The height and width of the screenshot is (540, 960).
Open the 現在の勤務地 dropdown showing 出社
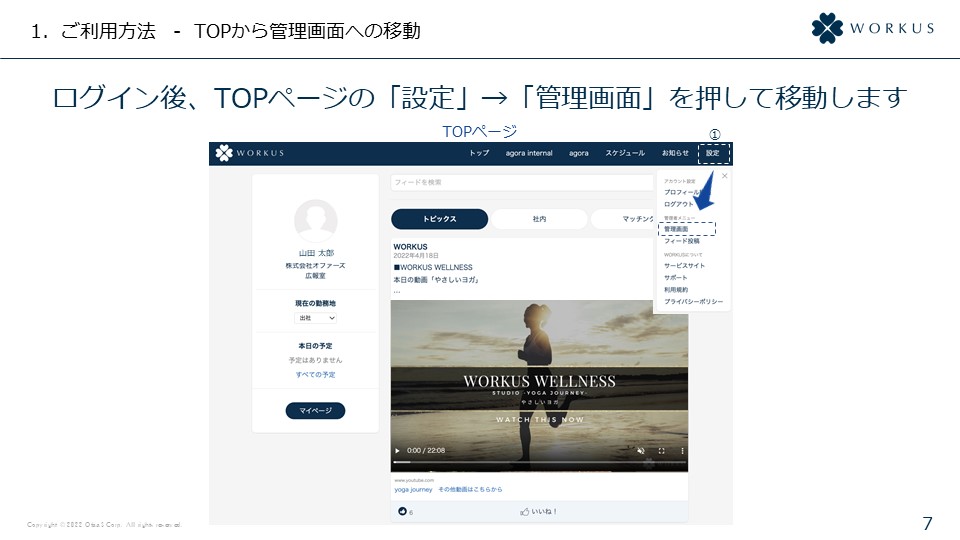(x=315, y=318)
